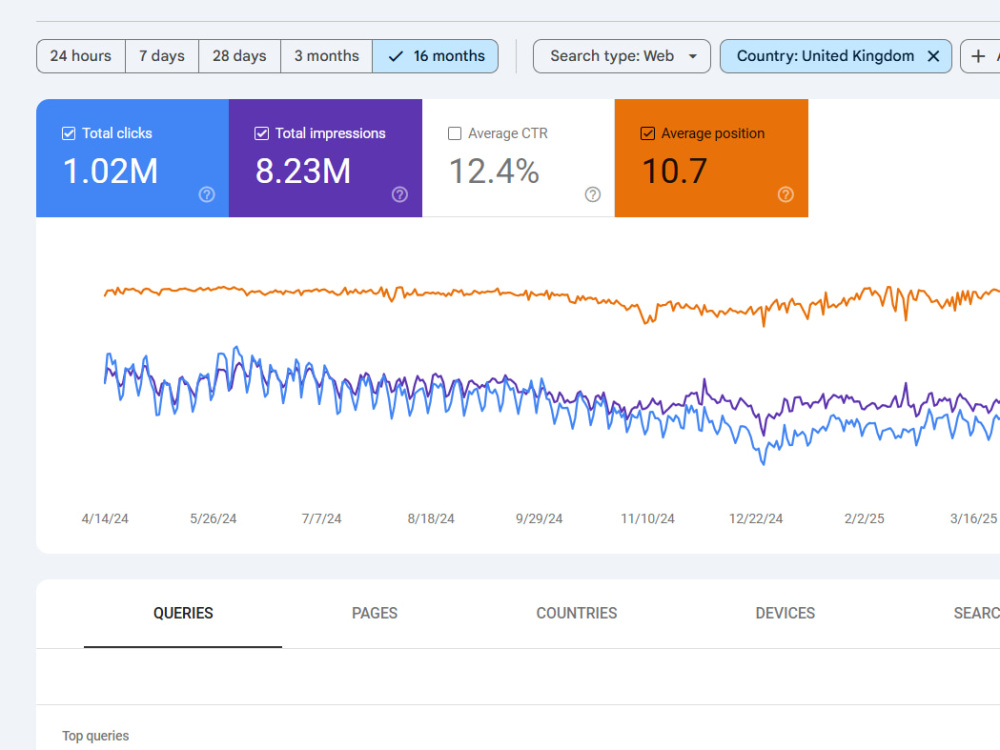Switch to the COUNTRIES tab
Viewport: 1000px width, 750px height.
click(x=577, y=613)
